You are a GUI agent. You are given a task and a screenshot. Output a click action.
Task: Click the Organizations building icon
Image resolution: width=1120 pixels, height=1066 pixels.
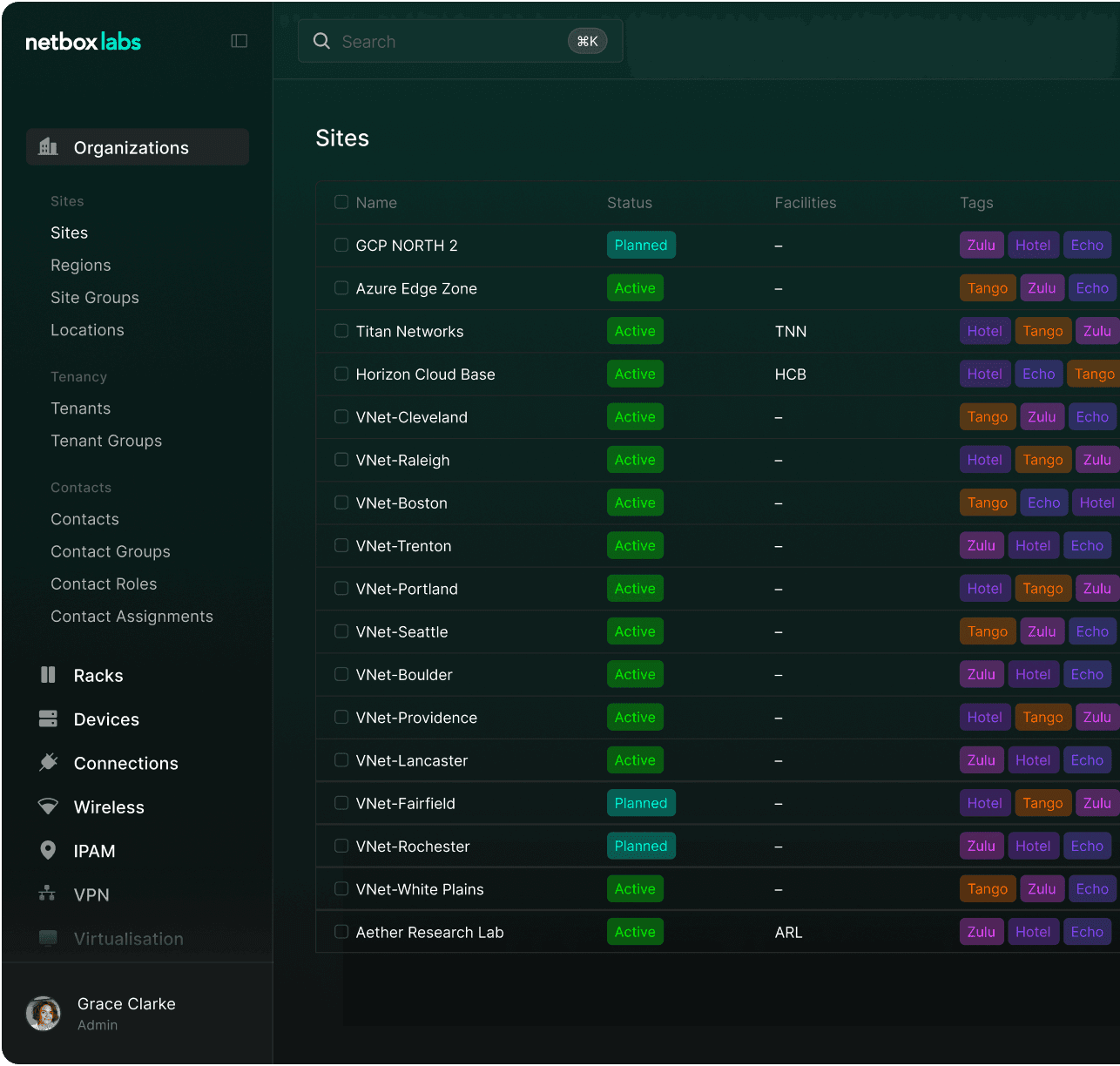pos(49,147)
